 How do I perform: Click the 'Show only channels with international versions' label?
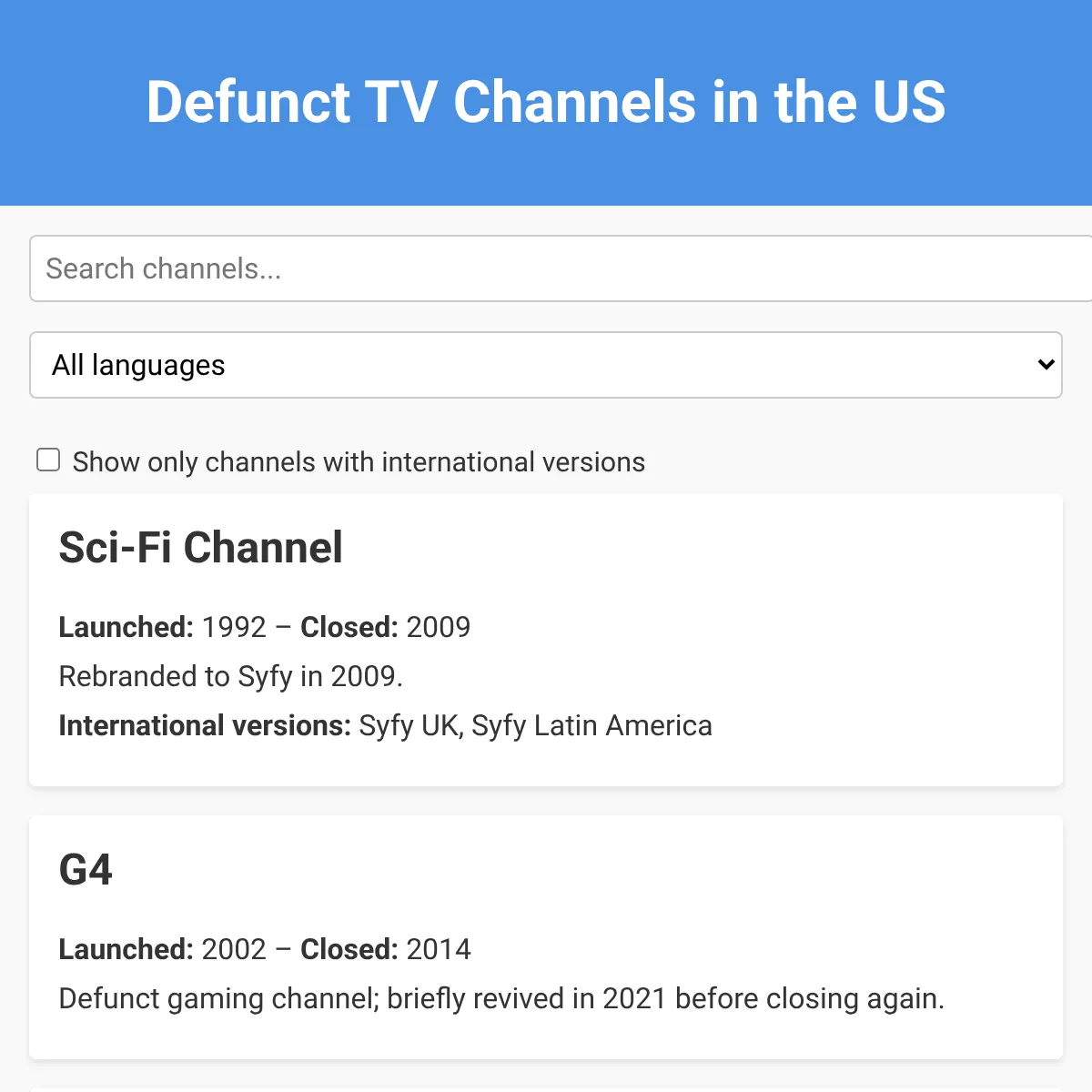pyautogui.click(x=359, y=462)
